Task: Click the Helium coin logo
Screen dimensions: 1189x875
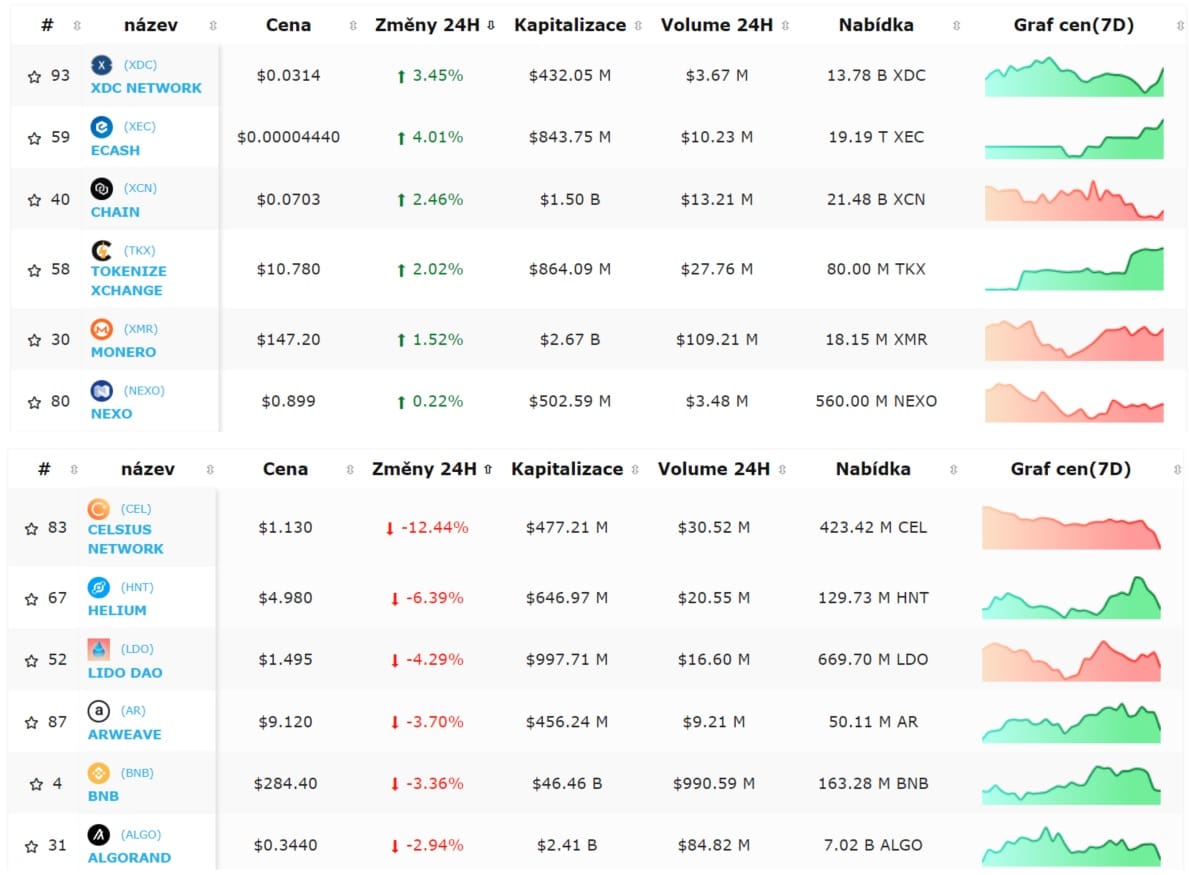Action: (99, 588)
